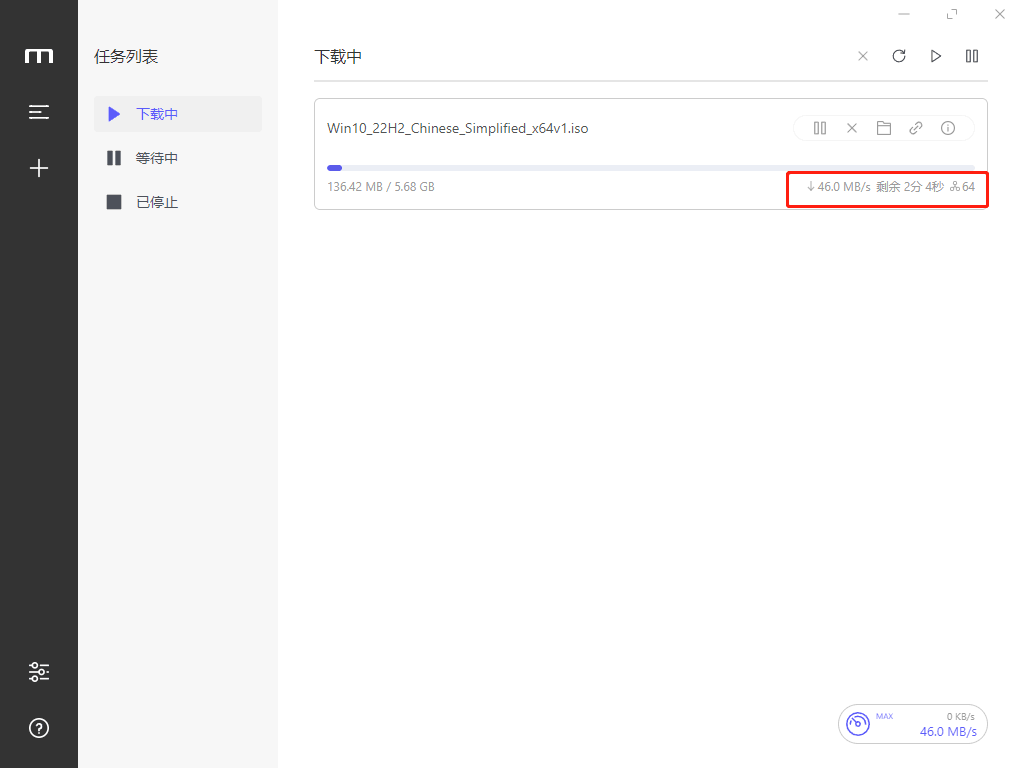Click the Win10 ISO download progress bar
Image resolution: width=1024 pixels, height=768 pixels.
click(650, 168)
